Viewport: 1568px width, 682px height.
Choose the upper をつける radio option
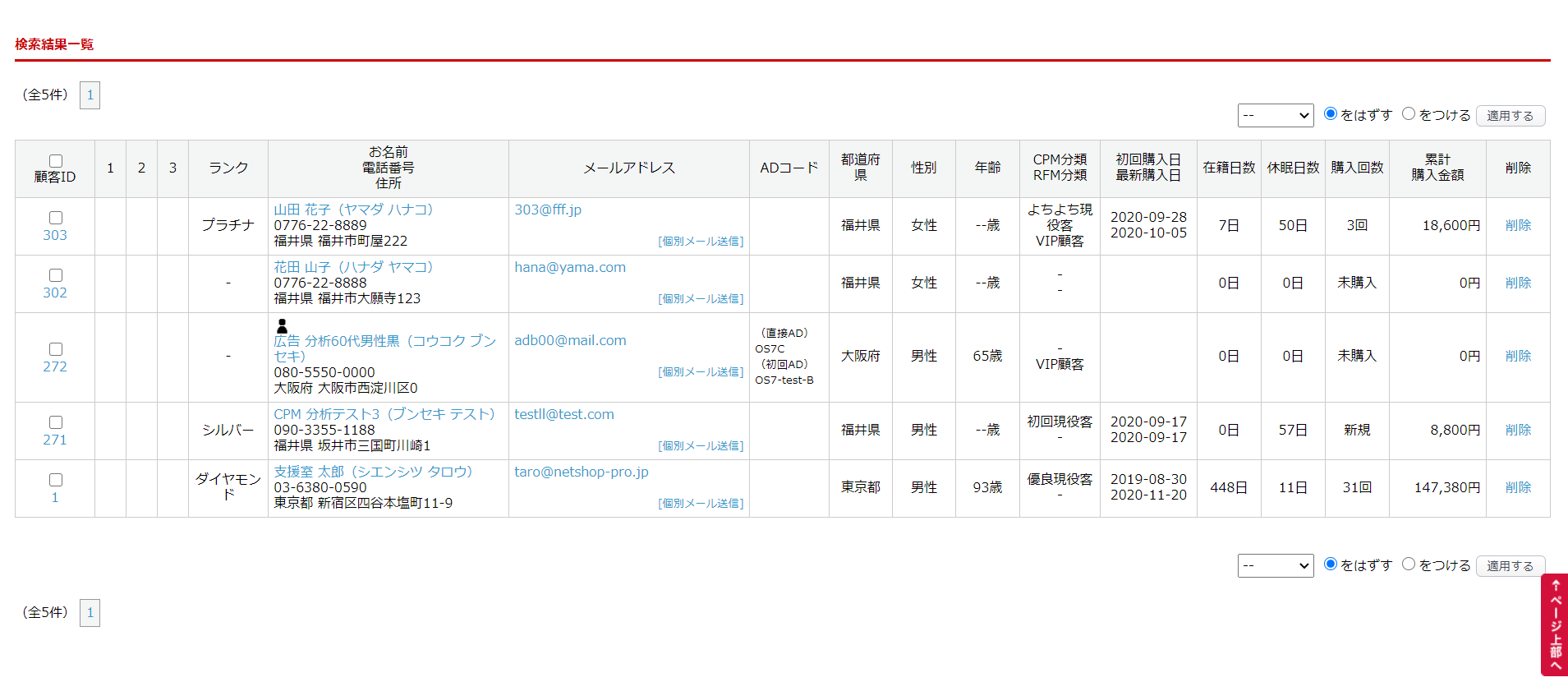[x=1409, y=114]
